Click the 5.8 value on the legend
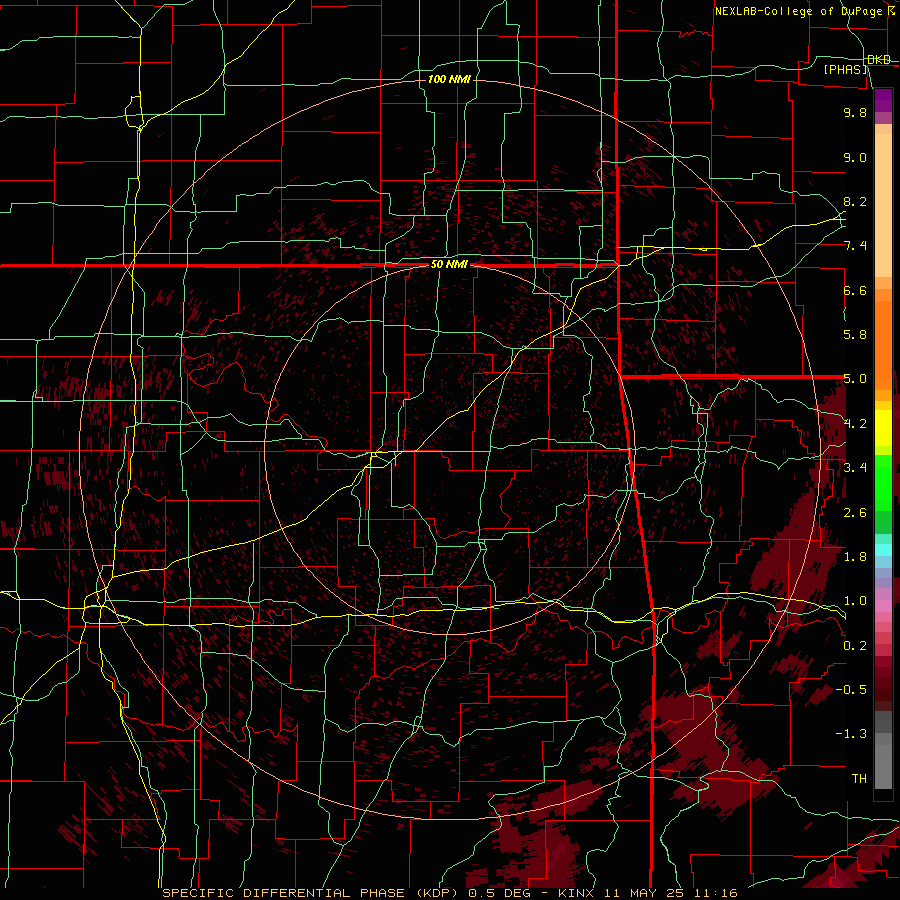 pos(855,335)
